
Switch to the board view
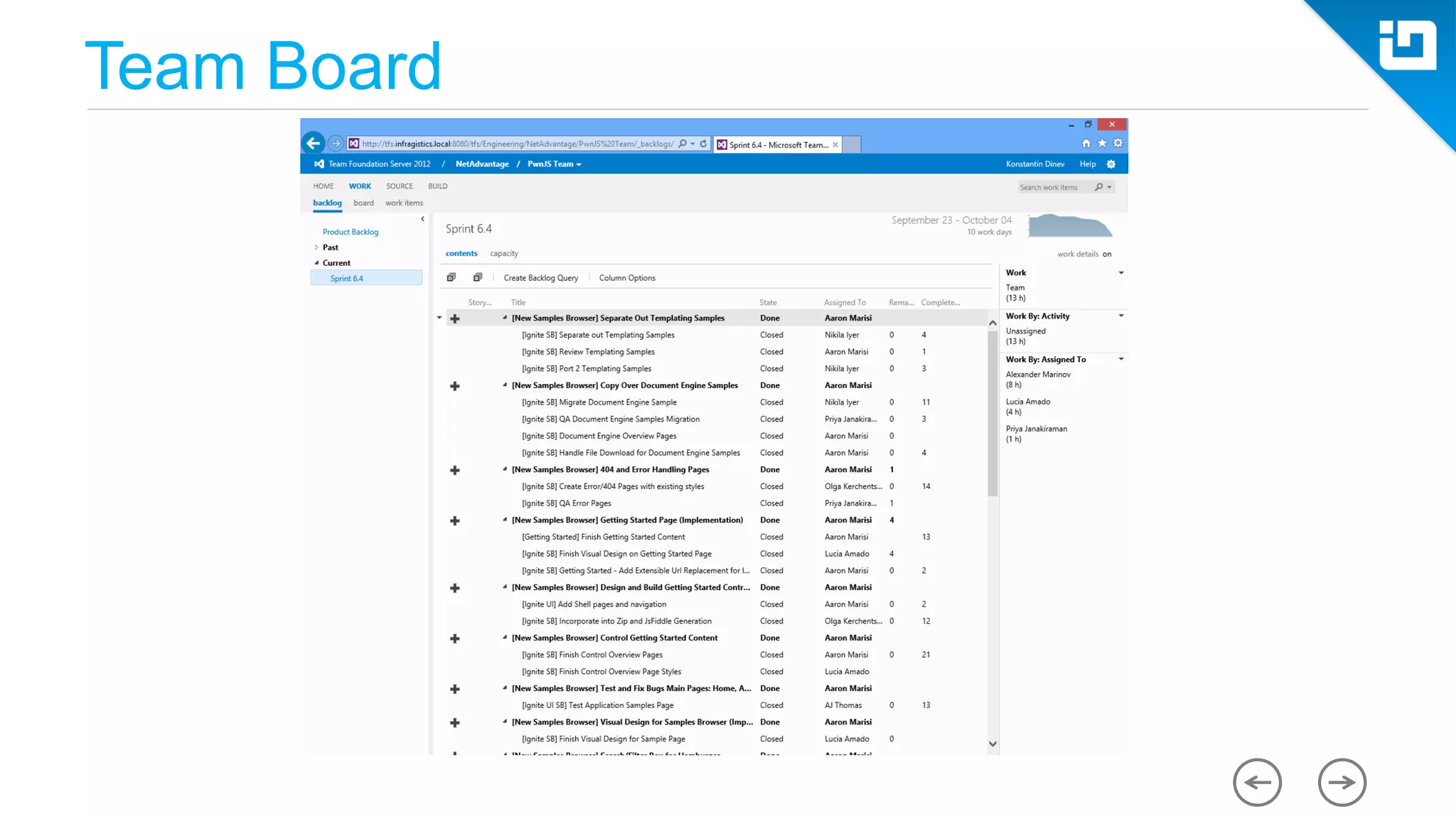tap(363, 203)
